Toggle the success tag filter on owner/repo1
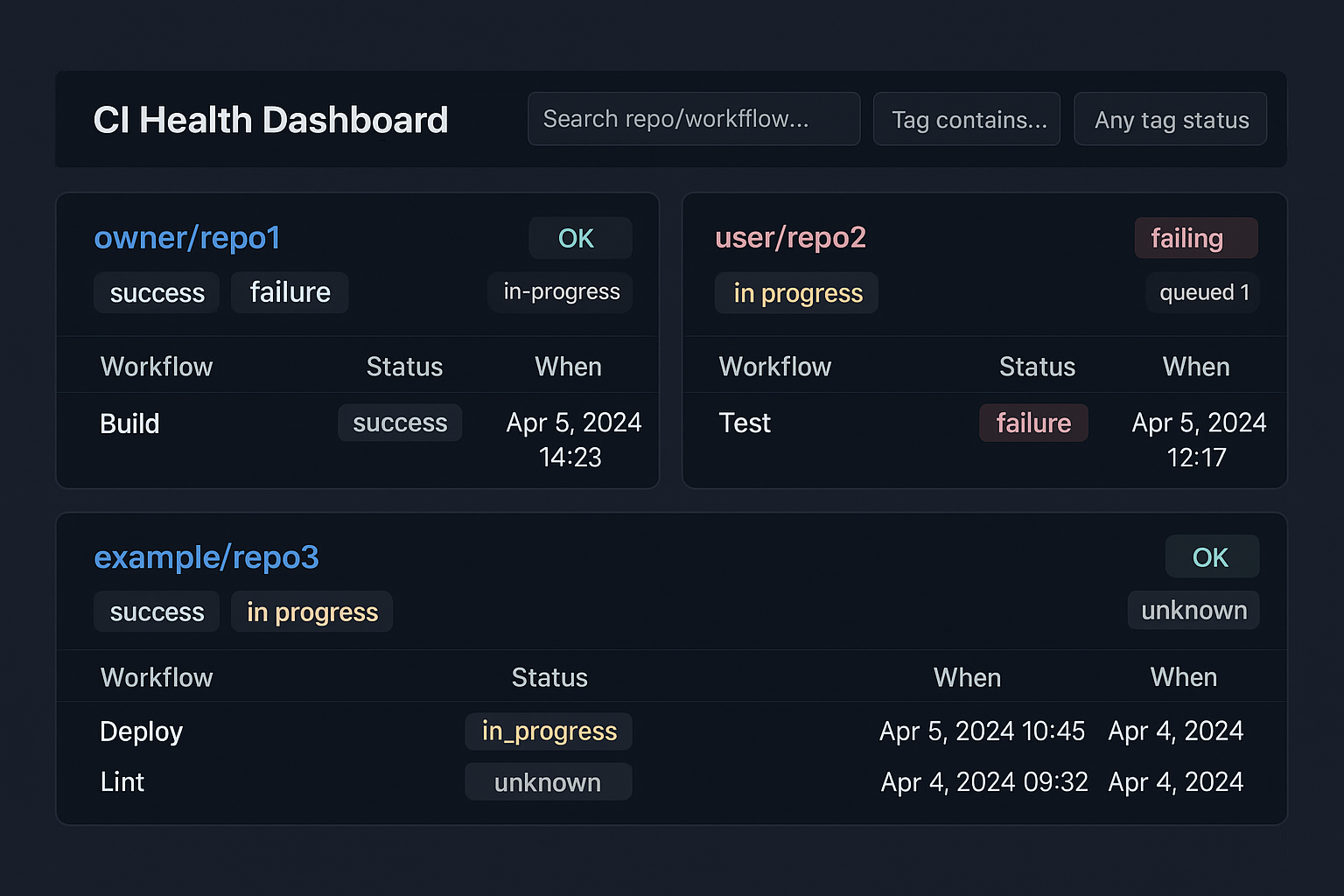The width and height of the screenshot is (1344, 896). [x=156, y=292]
